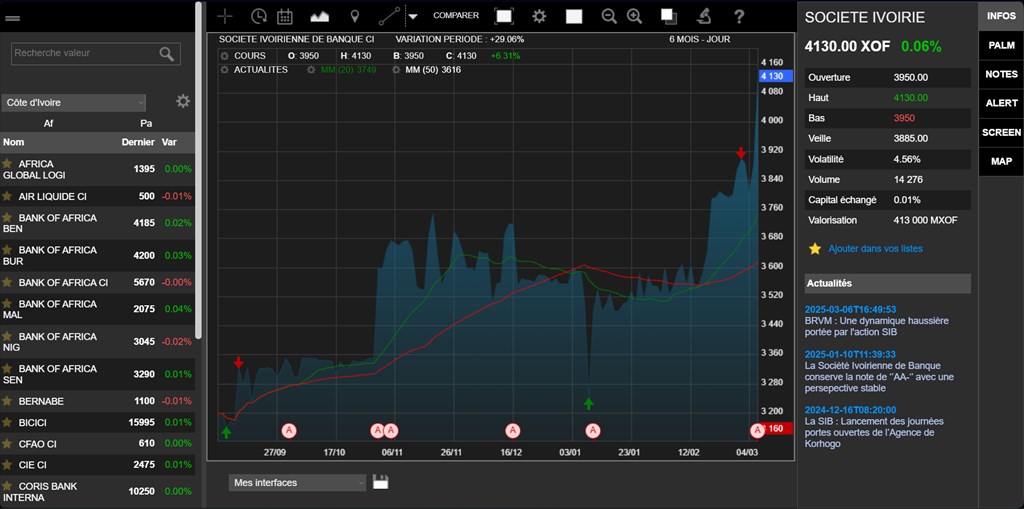
Task: Click the microscope analysis icon
Action: [x=704, y=16]
